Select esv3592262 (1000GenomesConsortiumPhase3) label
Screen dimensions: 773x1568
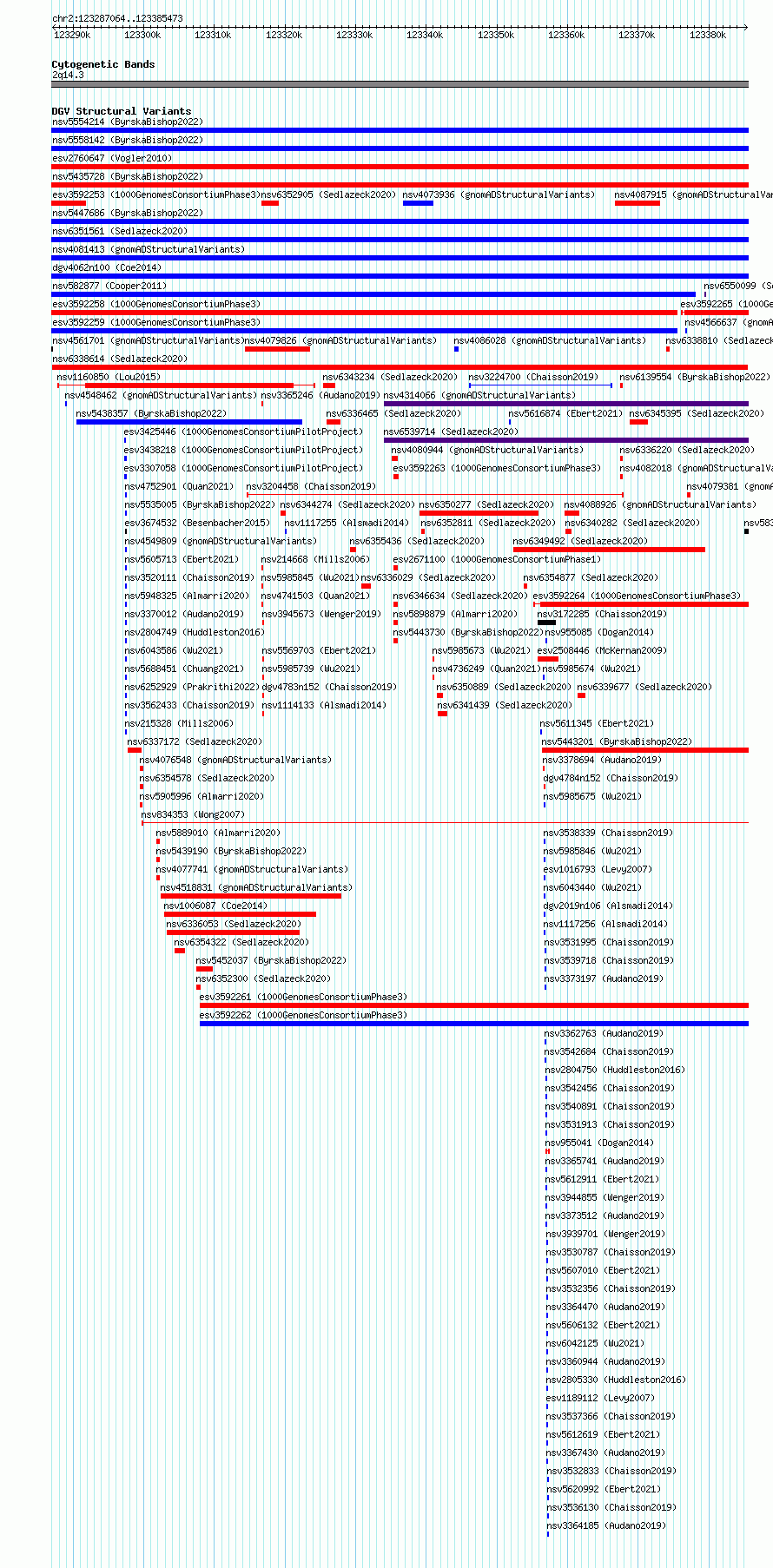[303, 1016]
